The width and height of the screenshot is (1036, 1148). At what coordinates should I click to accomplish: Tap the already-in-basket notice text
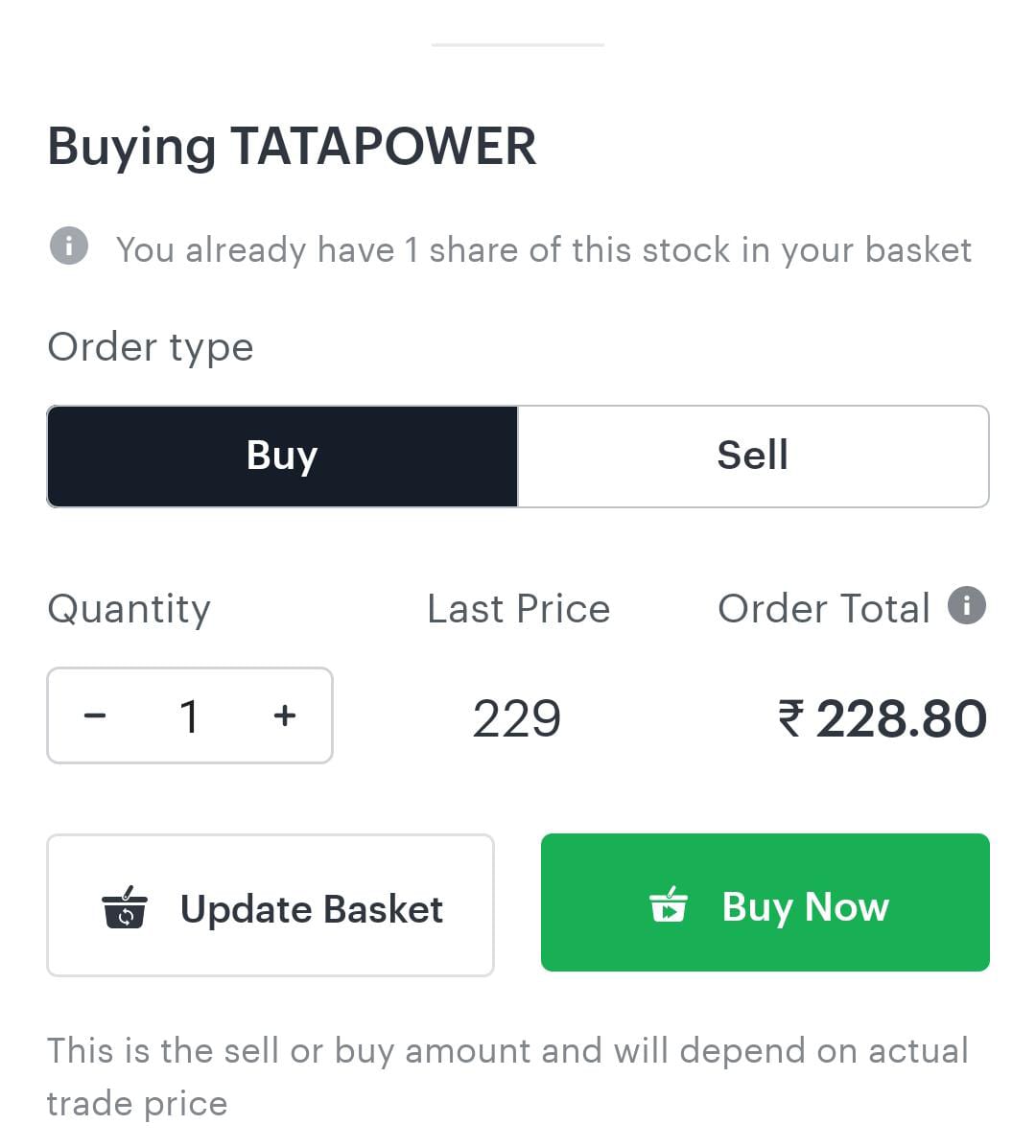(543, 250)
